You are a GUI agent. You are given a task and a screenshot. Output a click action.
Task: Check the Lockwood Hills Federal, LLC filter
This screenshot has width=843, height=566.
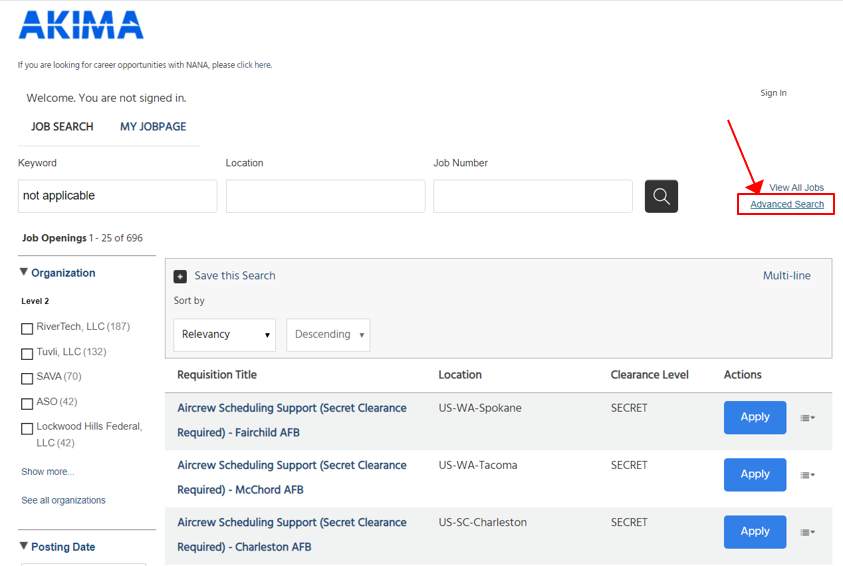[x=27, y=428]
